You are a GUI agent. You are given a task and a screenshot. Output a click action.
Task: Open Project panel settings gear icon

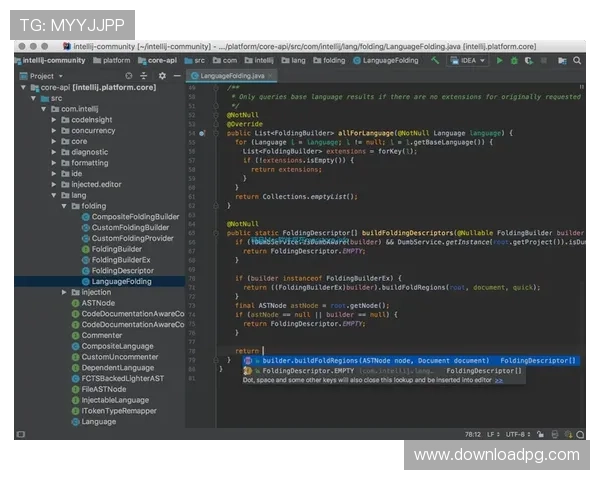click(x=160, y=75)
